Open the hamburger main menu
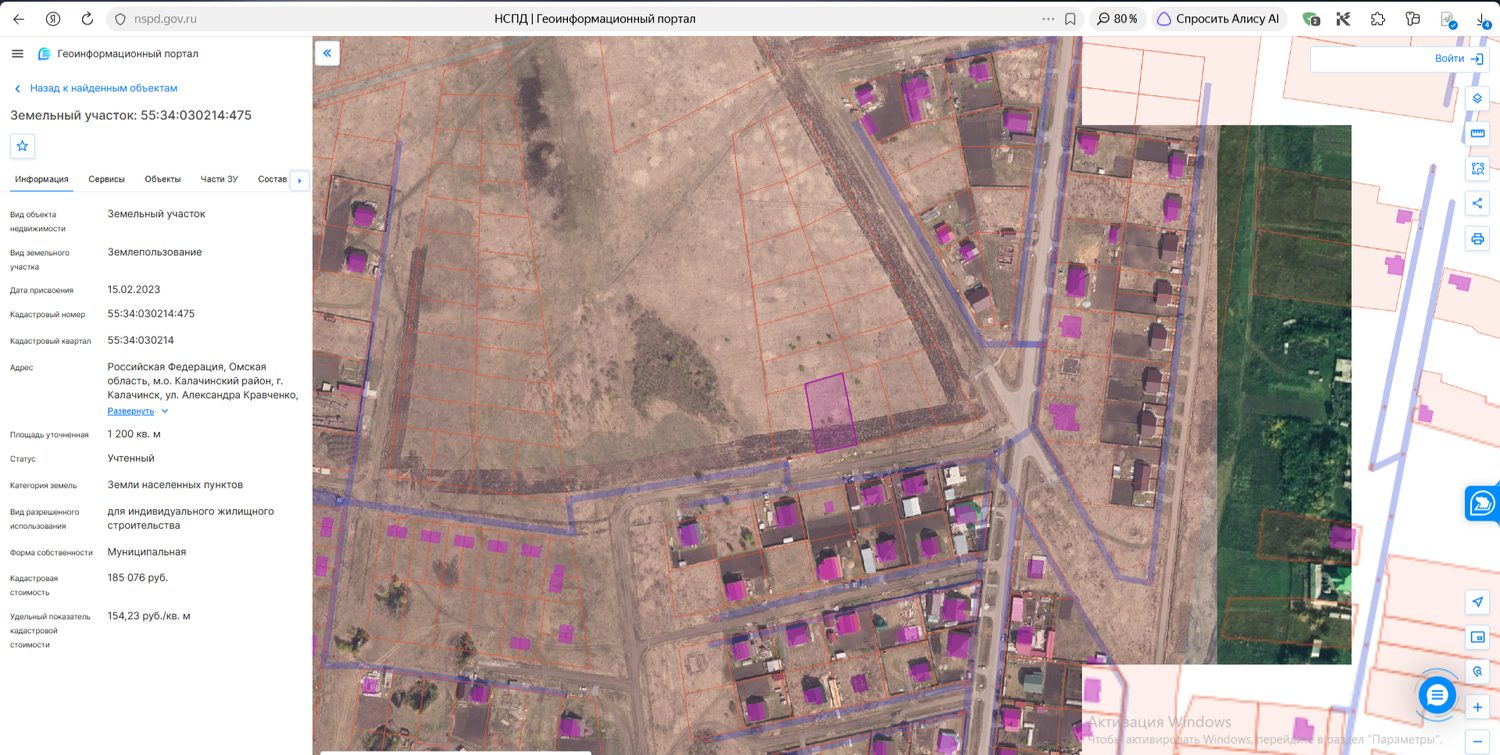Screen dimensions: 1500x755 [x=17, y=54]
